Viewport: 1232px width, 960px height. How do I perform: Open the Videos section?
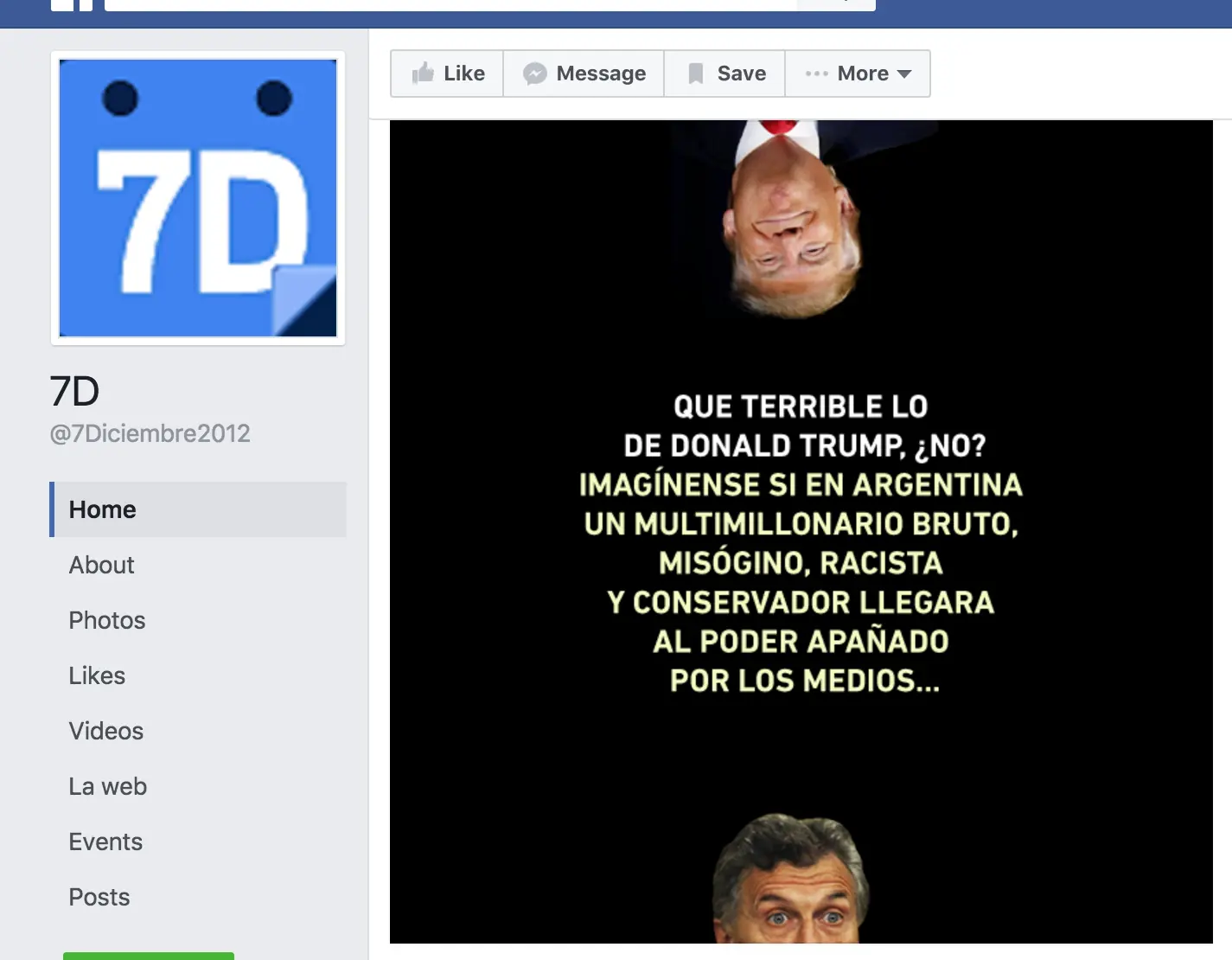click(x=105, y=731)
